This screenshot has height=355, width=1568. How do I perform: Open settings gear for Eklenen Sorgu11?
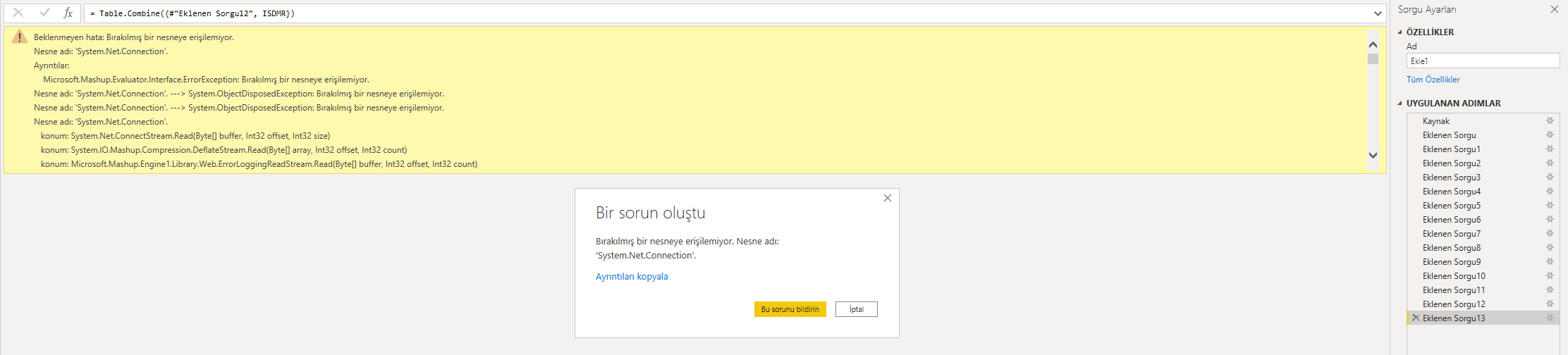point(1550,290)
